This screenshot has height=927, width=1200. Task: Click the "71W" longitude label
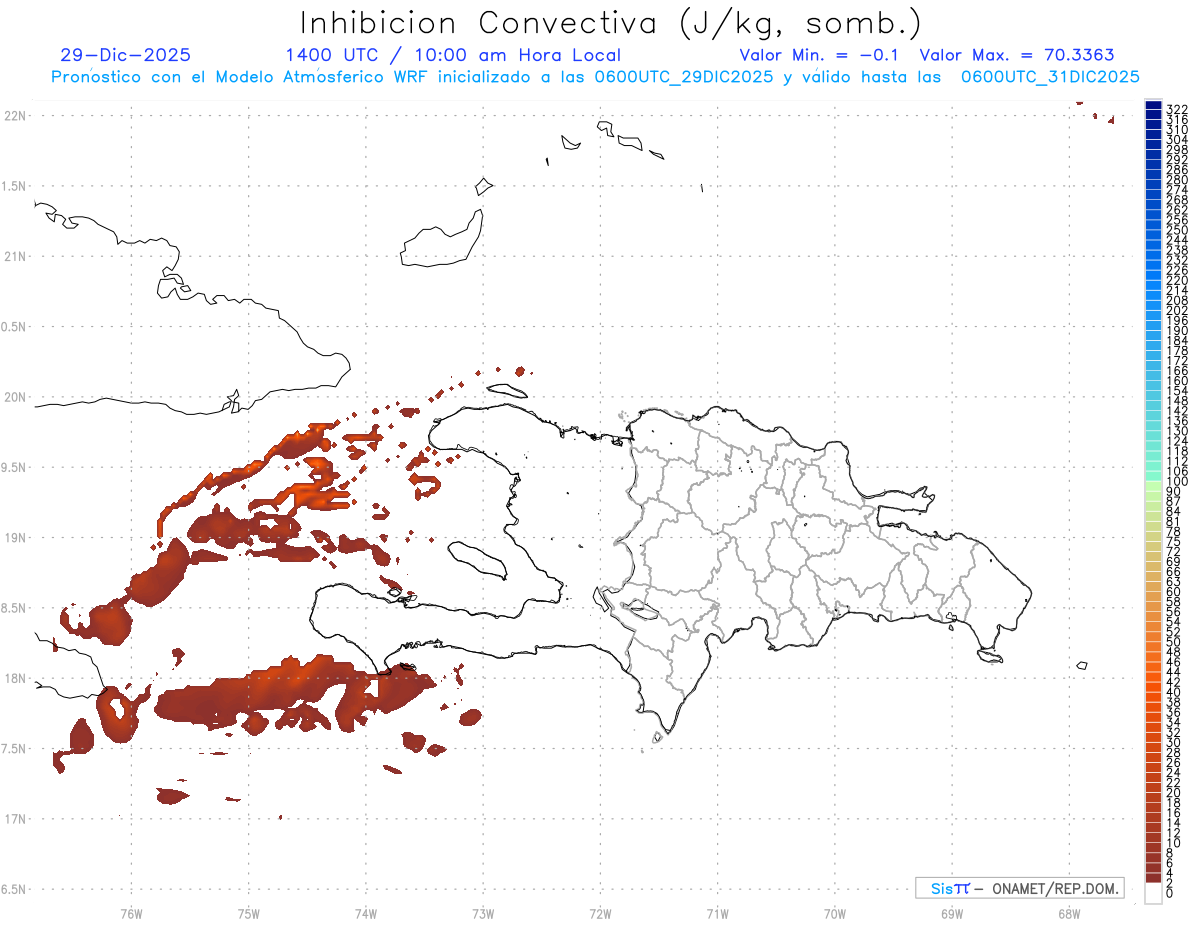[x=717, y=913]
